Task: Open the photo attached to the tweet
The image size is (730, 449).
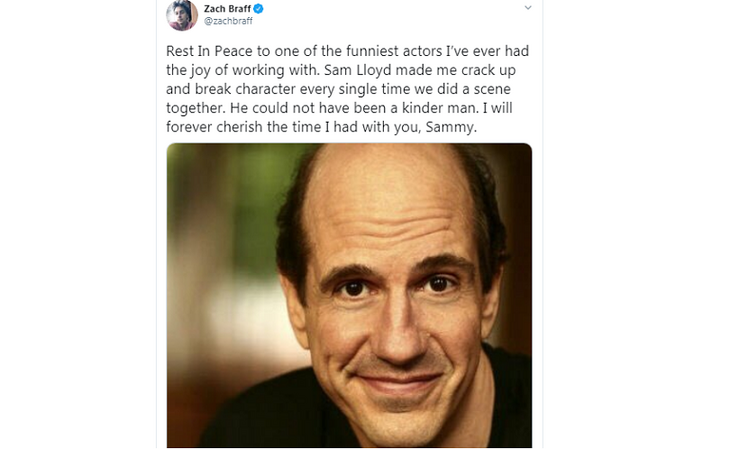Action: [349, 295]
